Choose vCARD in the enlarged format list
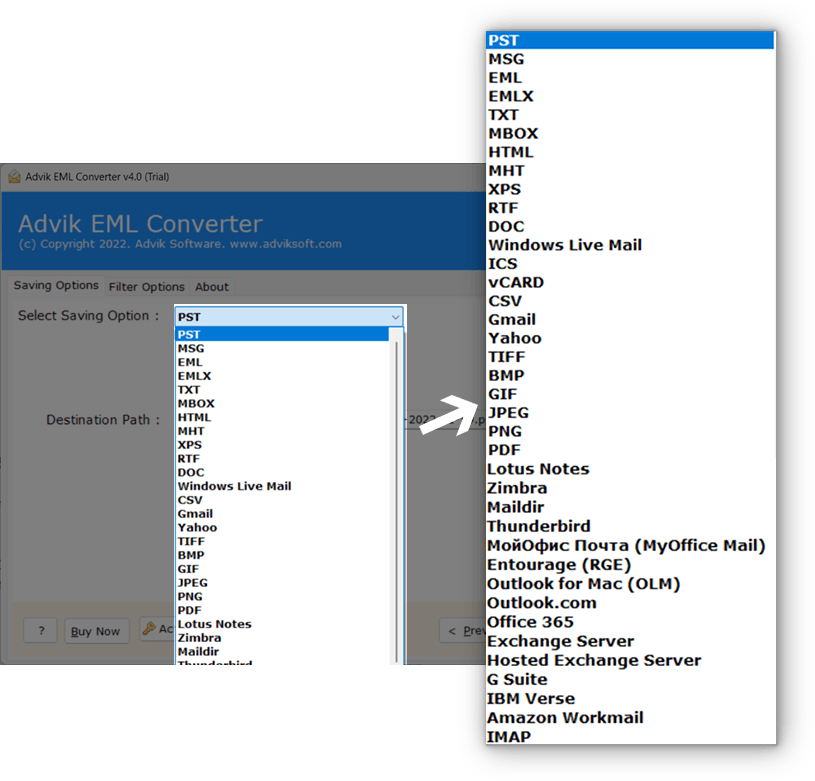815x781 pixels. [630, 282]
